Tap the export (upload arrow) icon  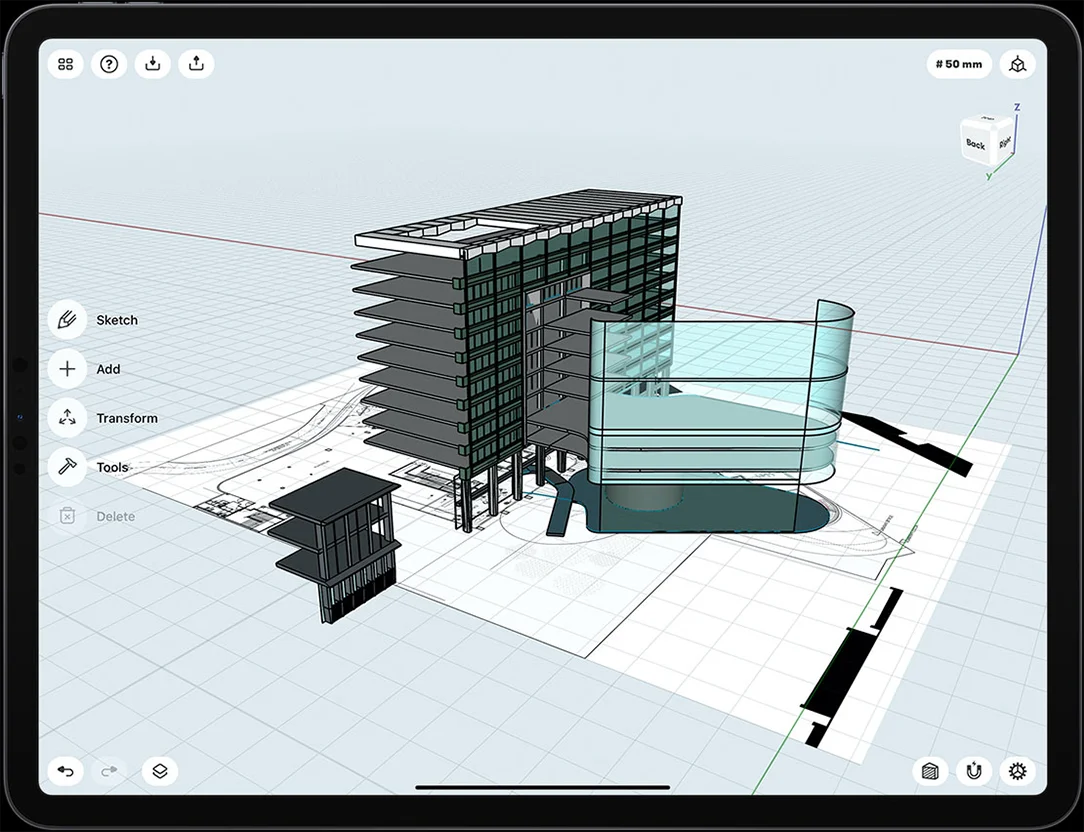(196, 64)
